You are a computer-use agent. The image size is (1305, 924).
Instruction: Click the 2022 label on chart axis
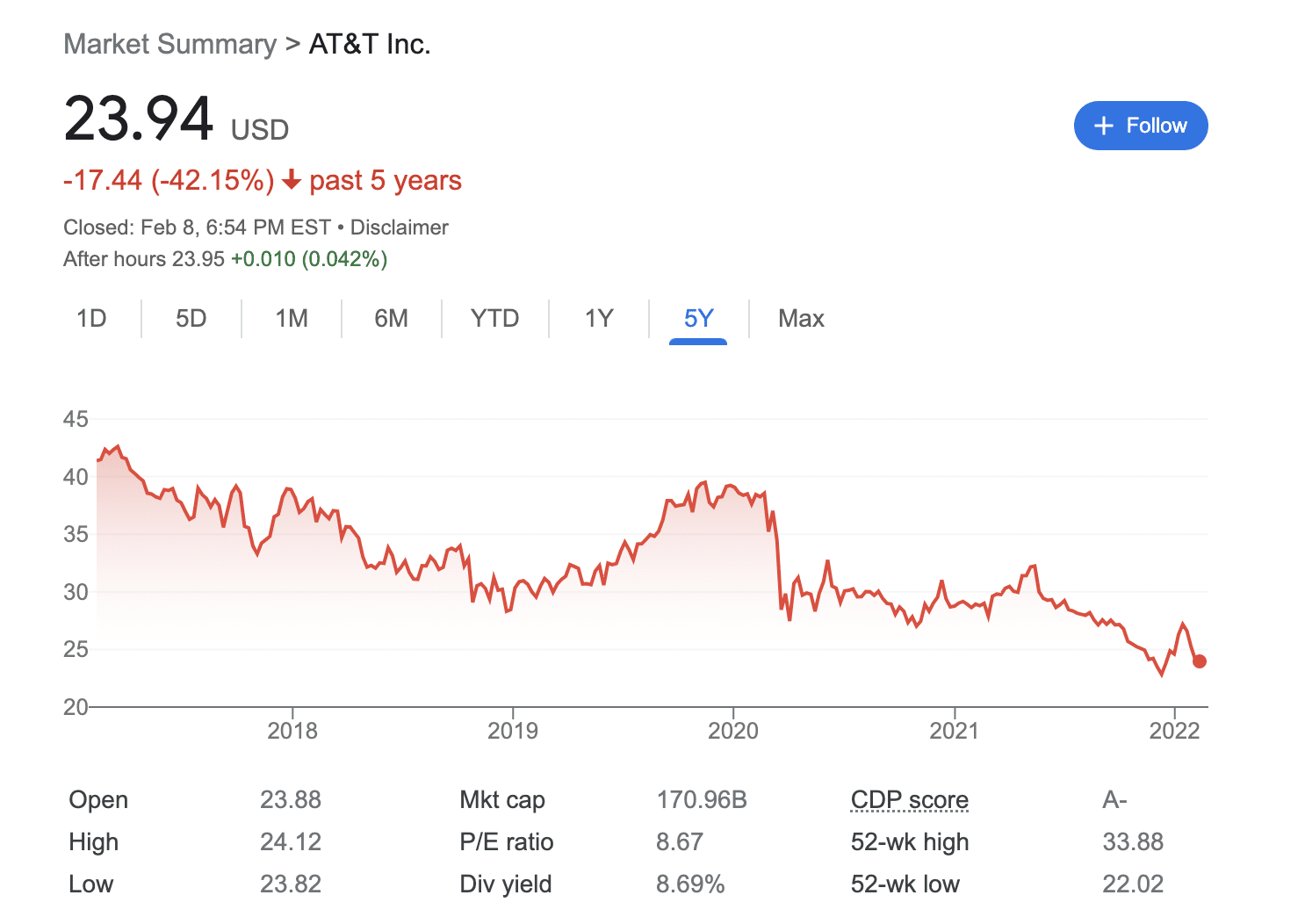tap(1174, 731)
